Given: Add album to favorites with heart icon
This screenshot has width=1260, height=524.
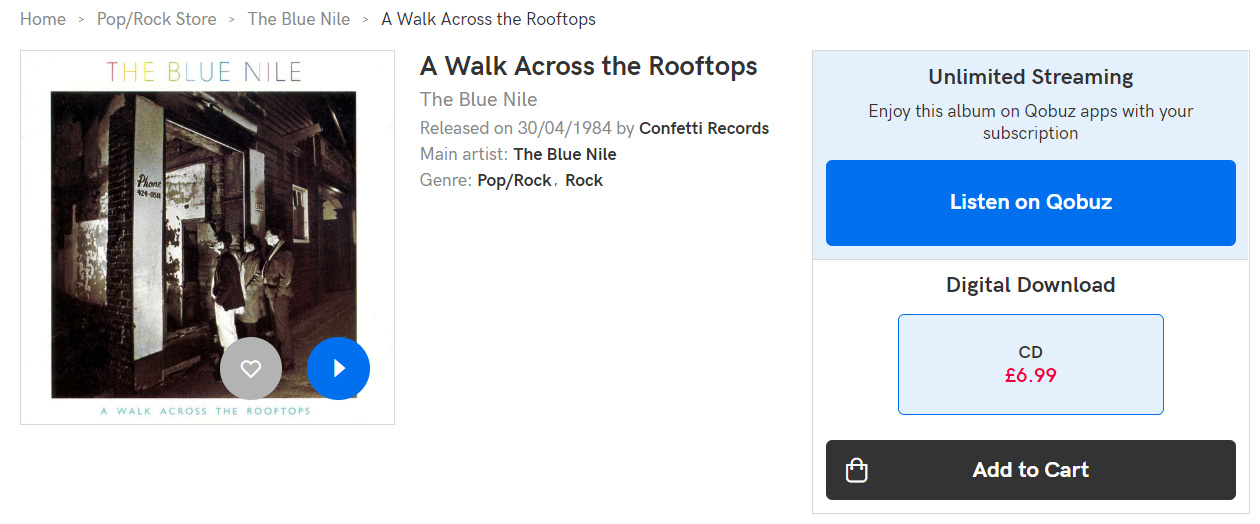Looking at the screenshot, I should [251, 369].
